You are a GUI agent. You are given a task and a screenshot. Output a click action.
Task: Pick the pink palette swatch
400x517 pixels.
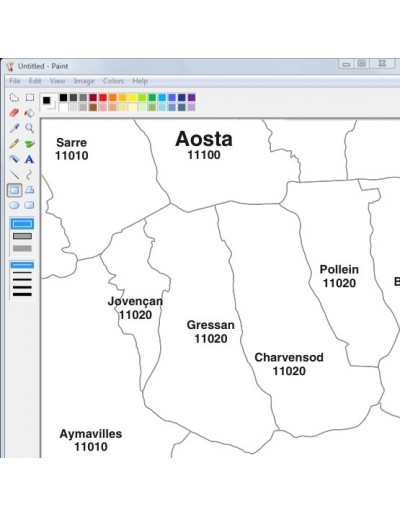coord(103,107)
